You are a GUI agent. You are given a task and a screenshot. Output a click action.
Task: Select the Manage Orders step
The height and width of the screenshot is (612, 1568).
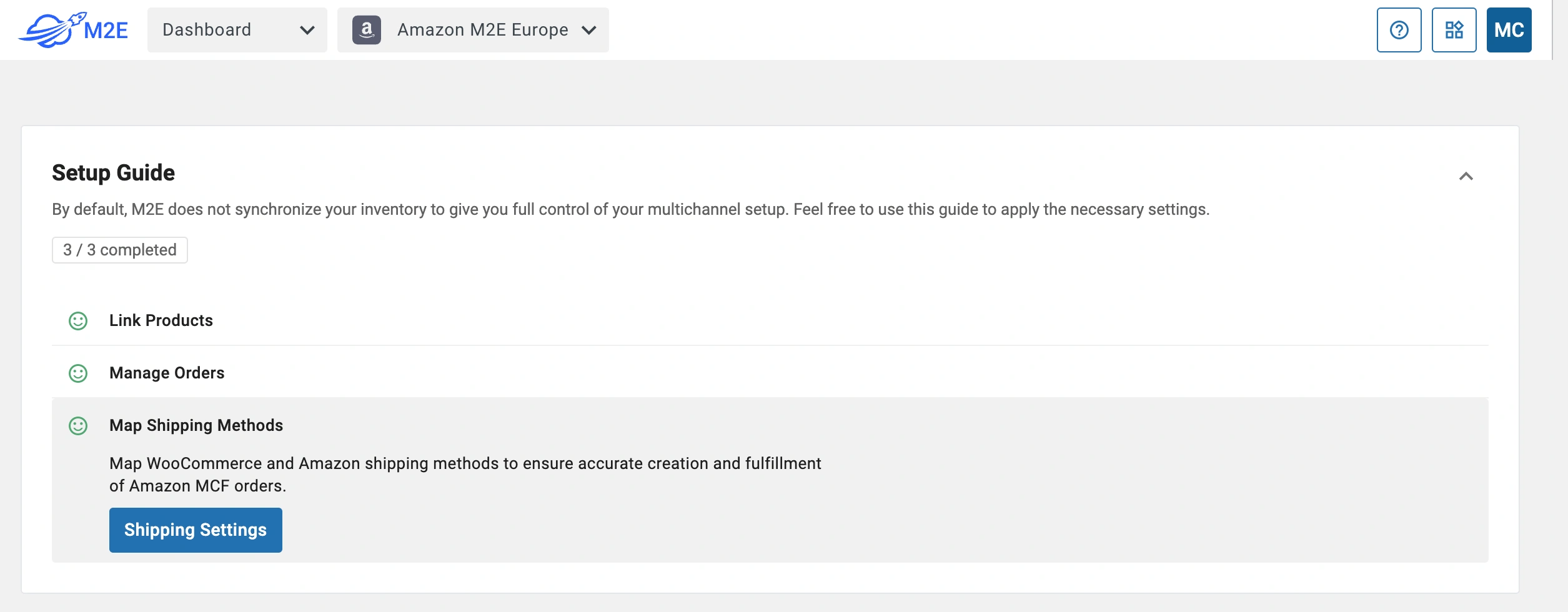click(x=167, y=373)
